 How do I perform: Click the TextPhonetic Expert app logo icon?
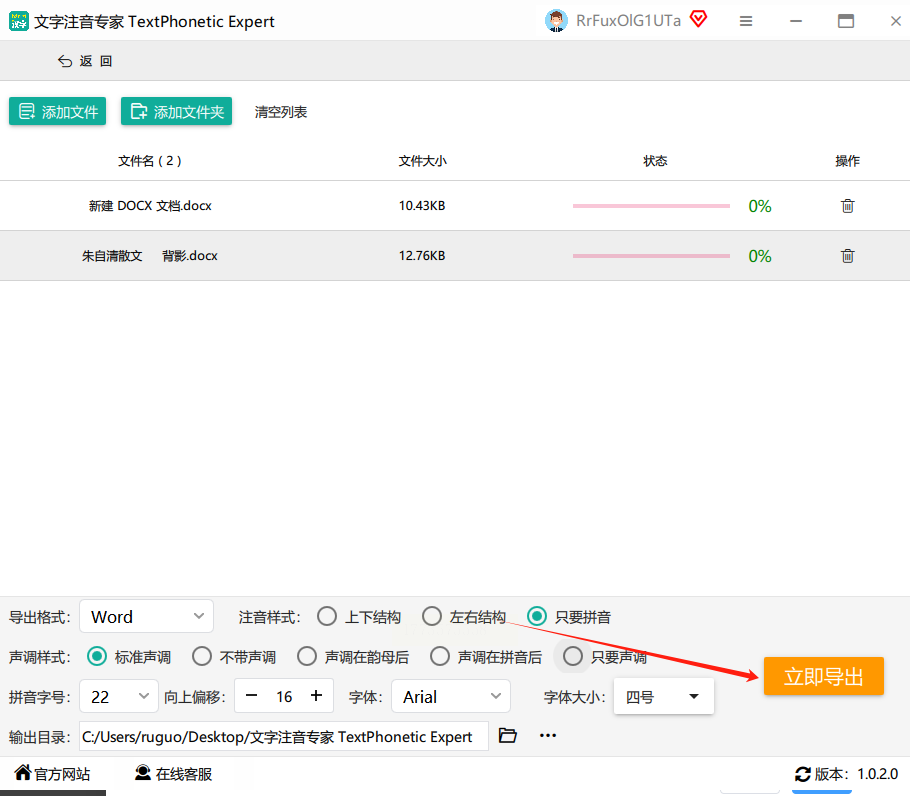(19, 21)
